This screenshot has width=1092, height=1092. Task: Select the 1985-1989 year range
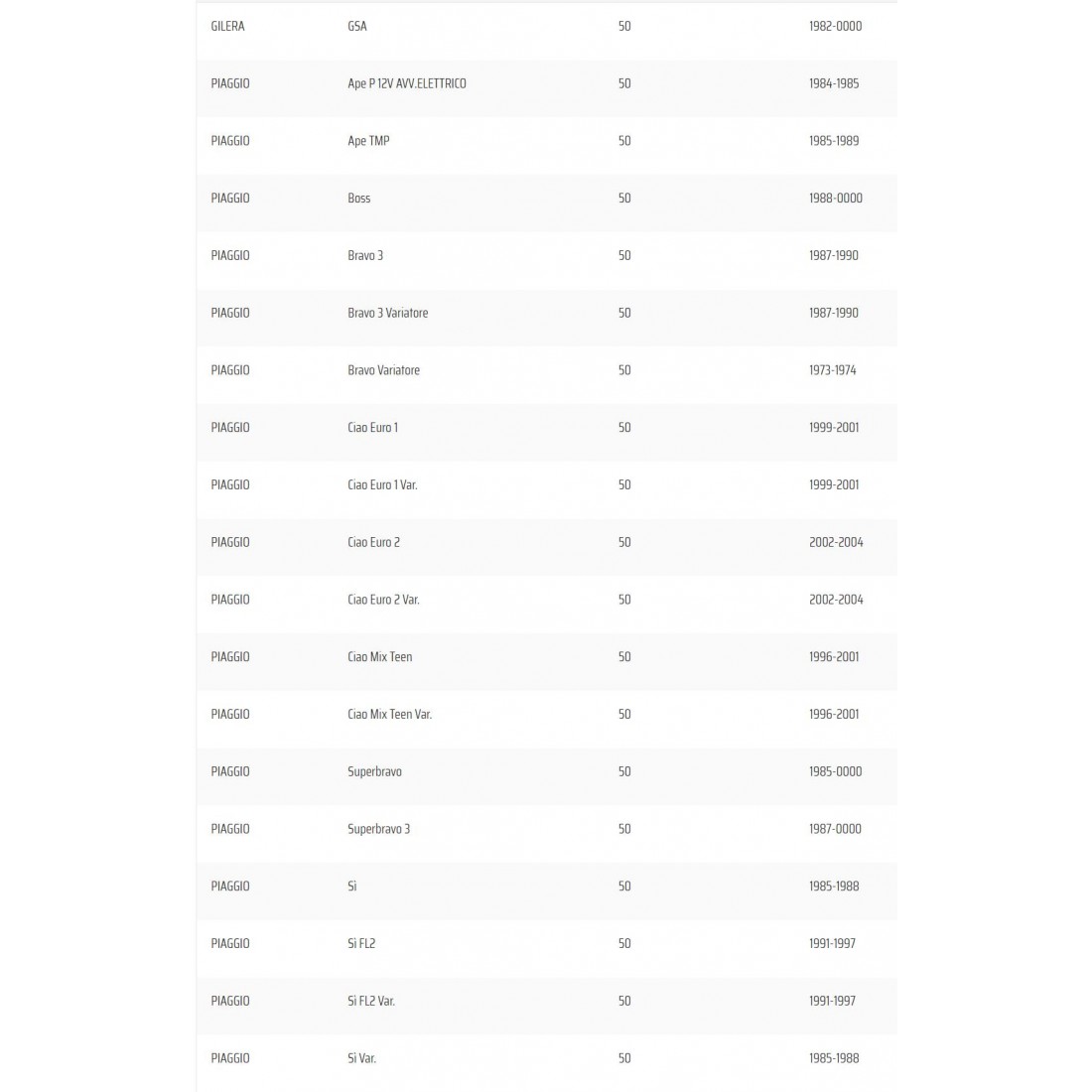(x=834, y=141)
